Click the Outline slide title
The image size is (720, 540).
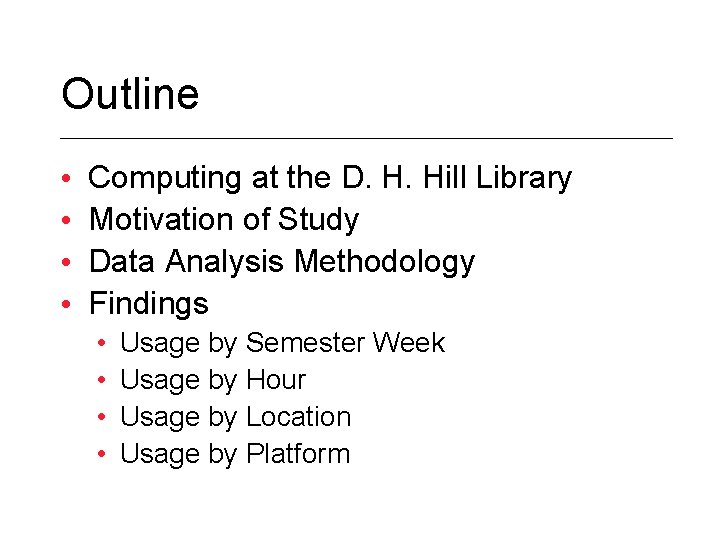point(130,94)
